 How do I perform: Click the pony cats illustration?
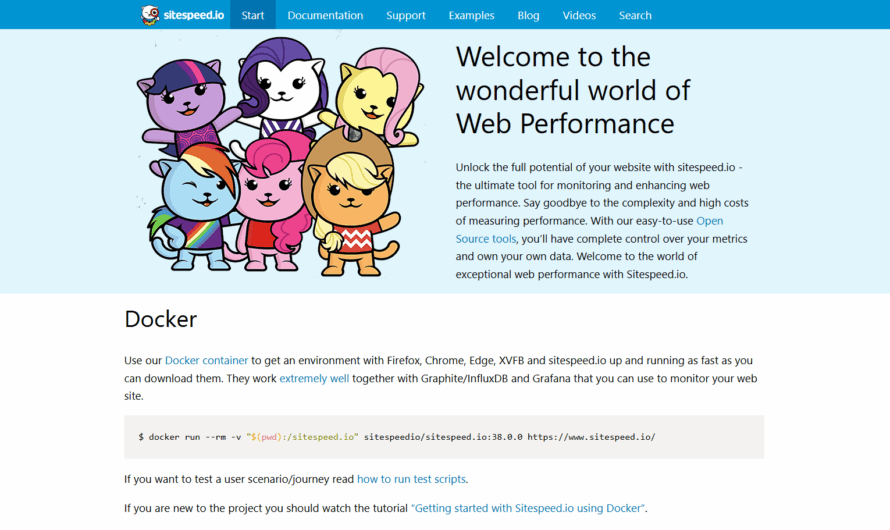pos(280,157)
